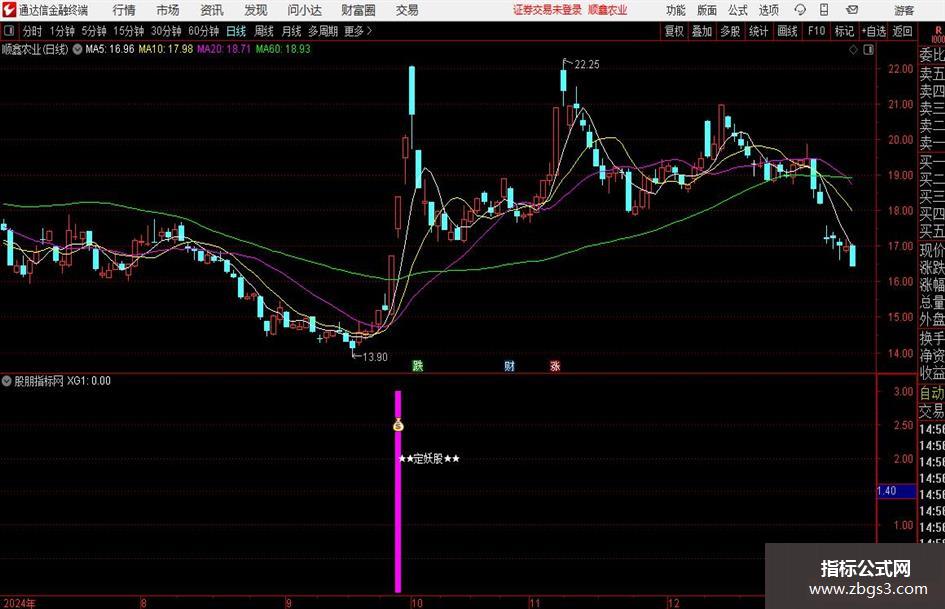
Task: Open the 版面 menu
Action: point(706,10)
